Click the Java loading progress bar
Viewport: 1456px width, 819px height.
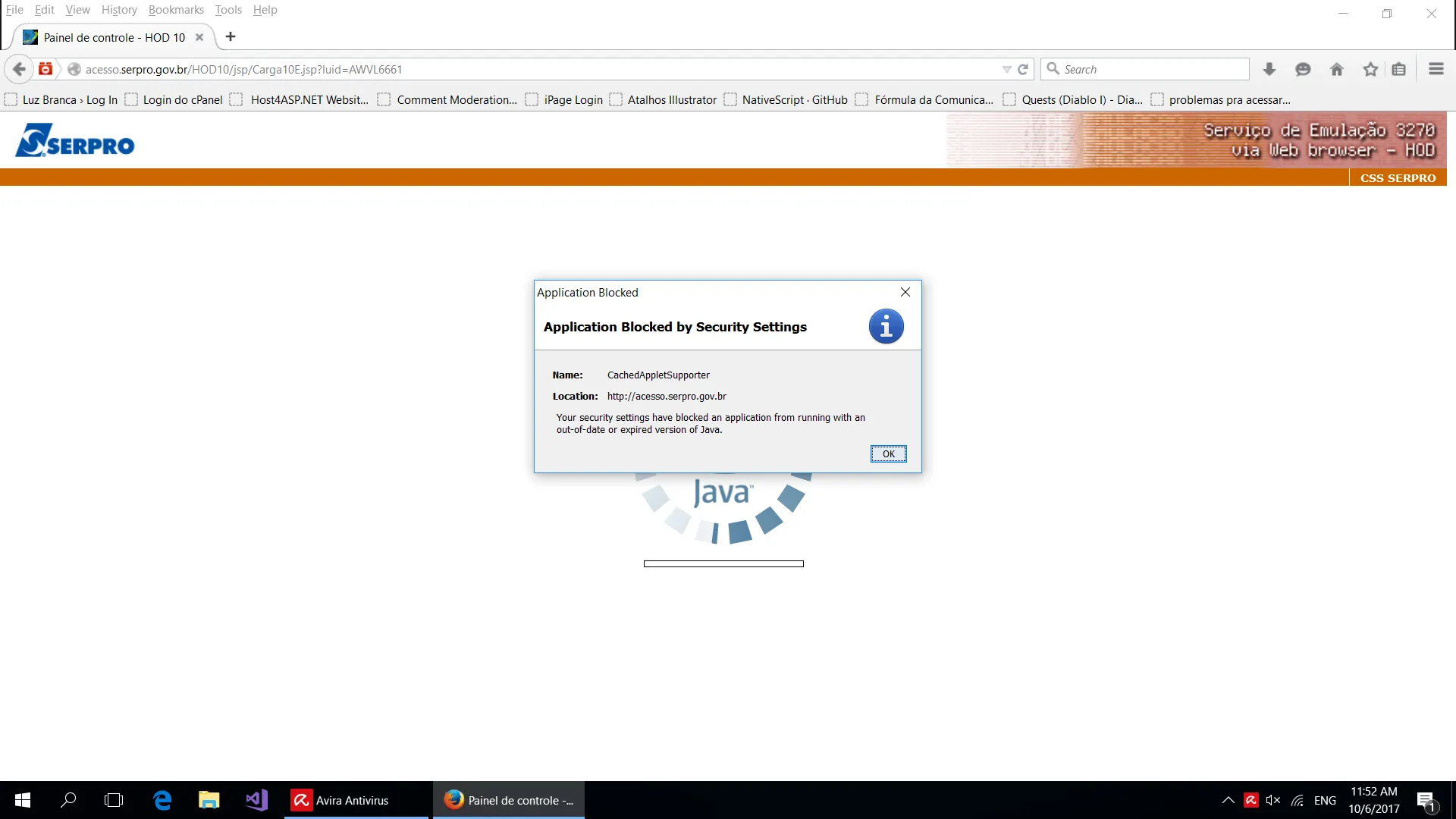pyautogui.click(x=723, y=563)
